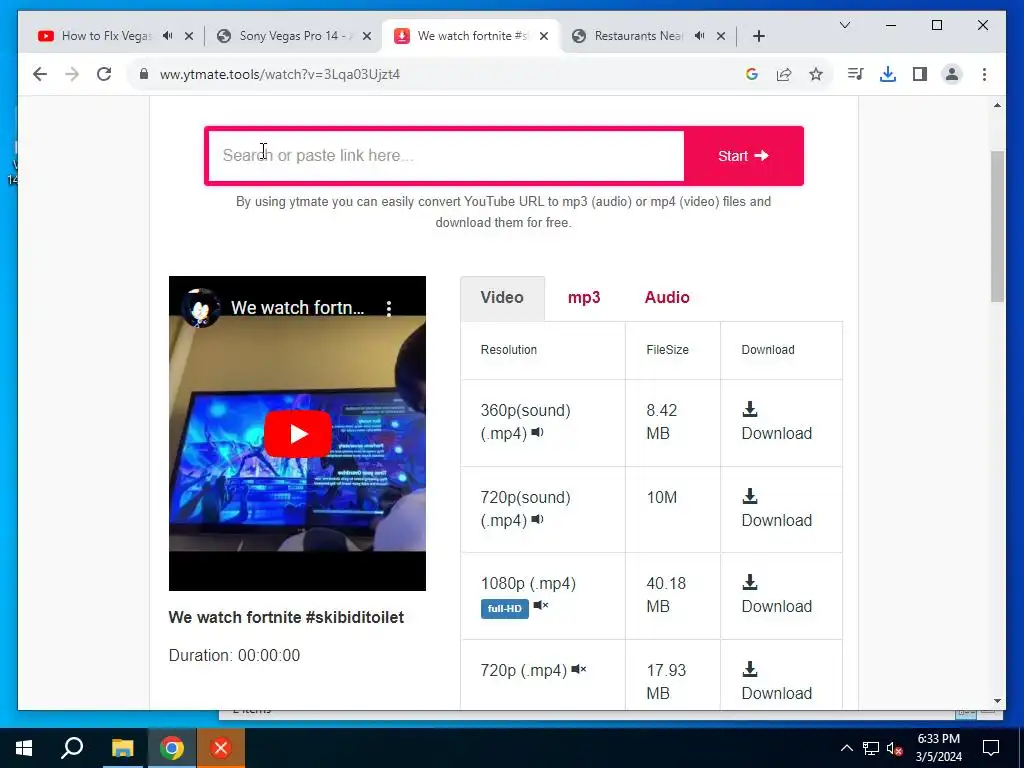Screen dimensions: 1024x768
Task: Open the Restaurants Near tab
Action: pos(637,36)
